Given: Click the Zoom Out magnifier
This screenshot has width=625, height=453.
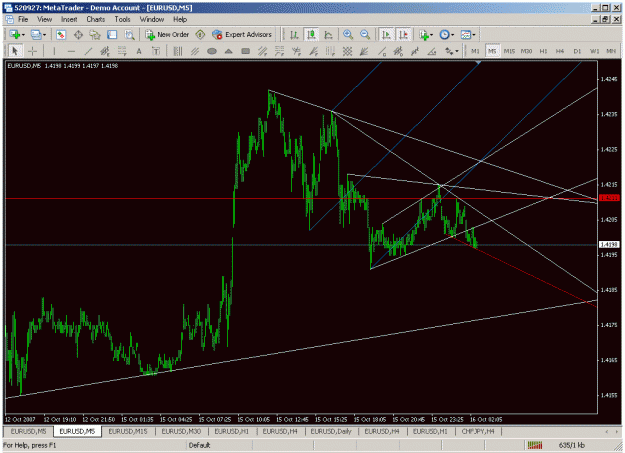Looking at the screenshot, I should tap(365, 35).
